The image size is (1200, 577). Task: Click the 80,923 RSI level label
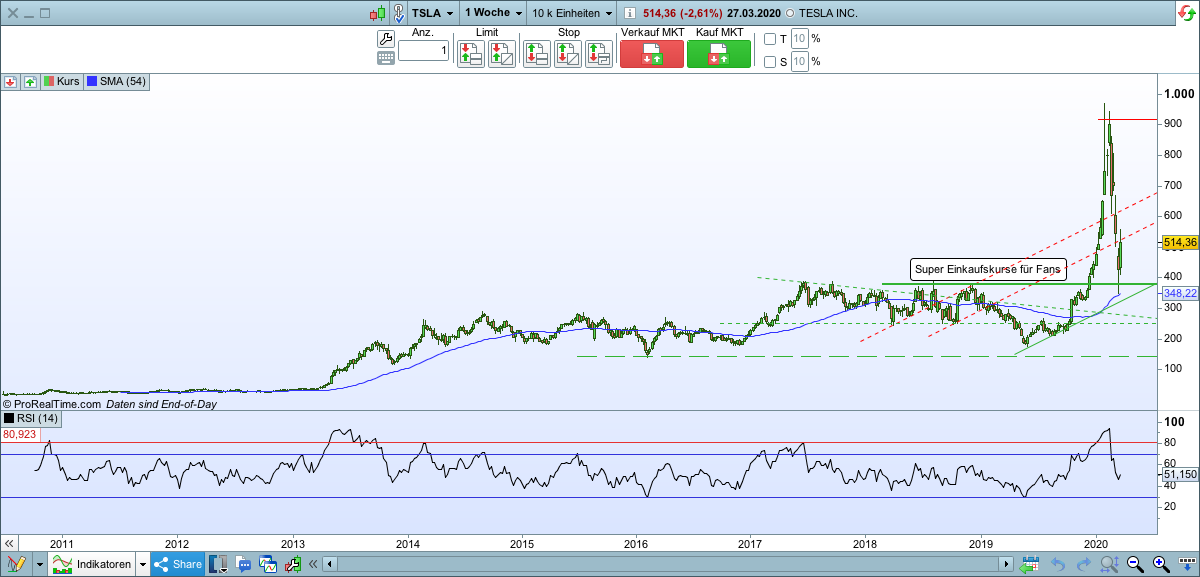click(x=20, y=435)
